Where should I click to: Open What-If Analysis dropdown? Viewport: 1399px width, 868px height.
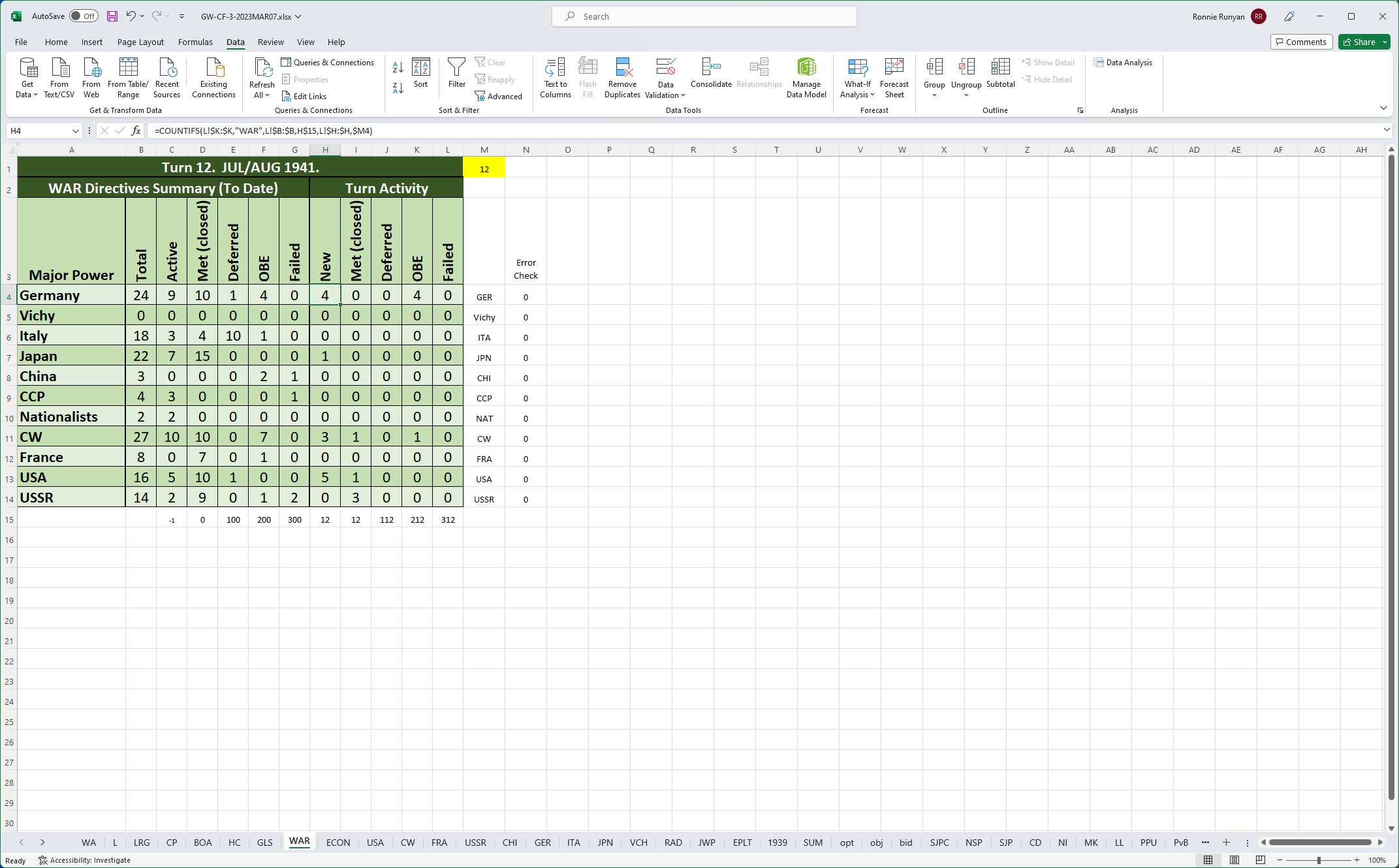[x=857, y=89]
